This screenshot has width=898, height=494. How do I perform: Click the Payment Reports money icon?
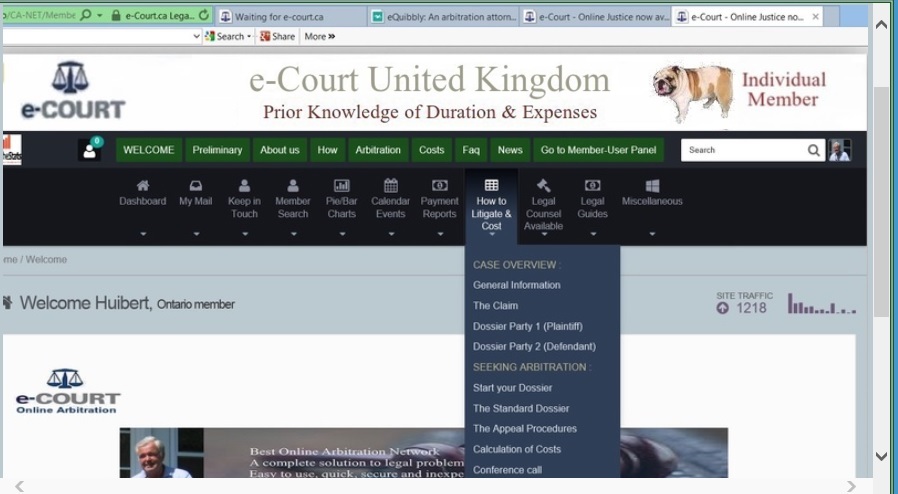point(440,186)
